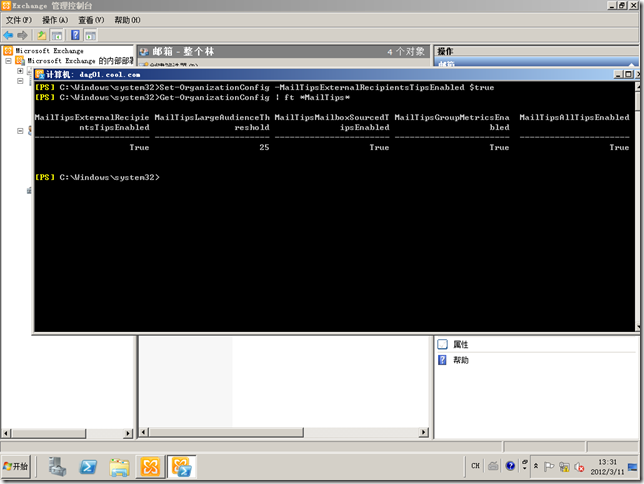Click the Up one level folder icon
The height and width of the screenshot is (484, 644).
pos(42,35)
